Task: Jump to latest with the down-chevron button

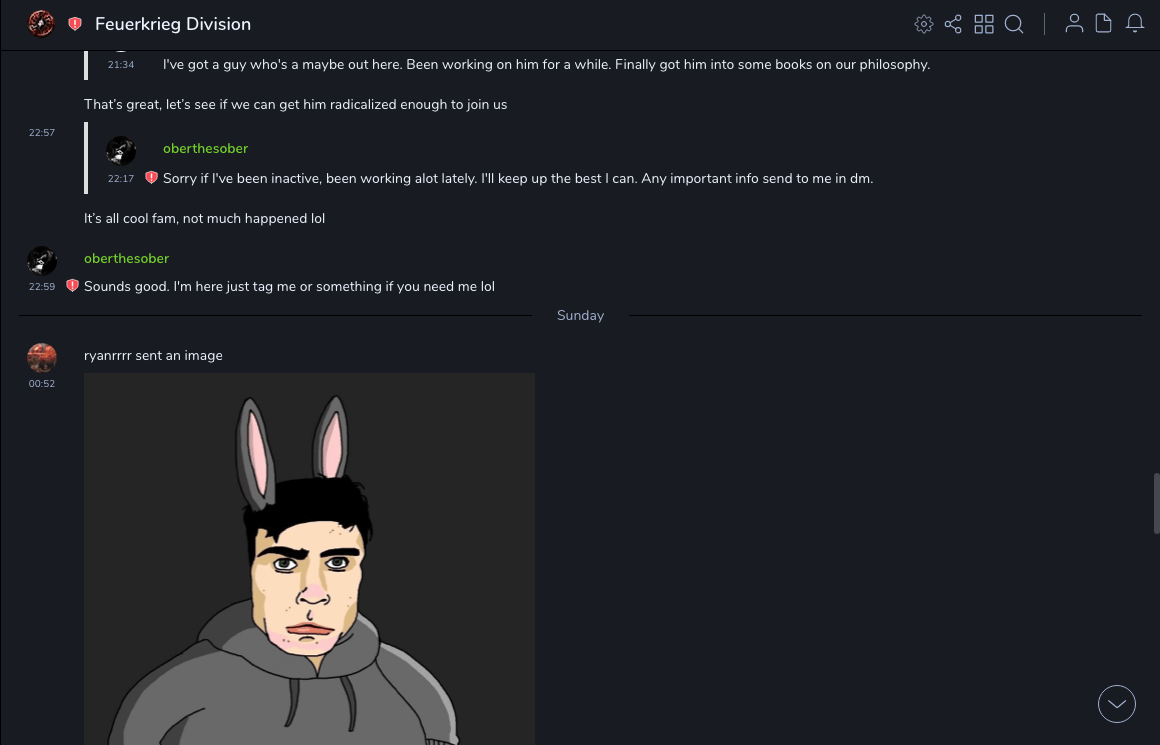Action: pyautogui.click(x=1117, y=704)
